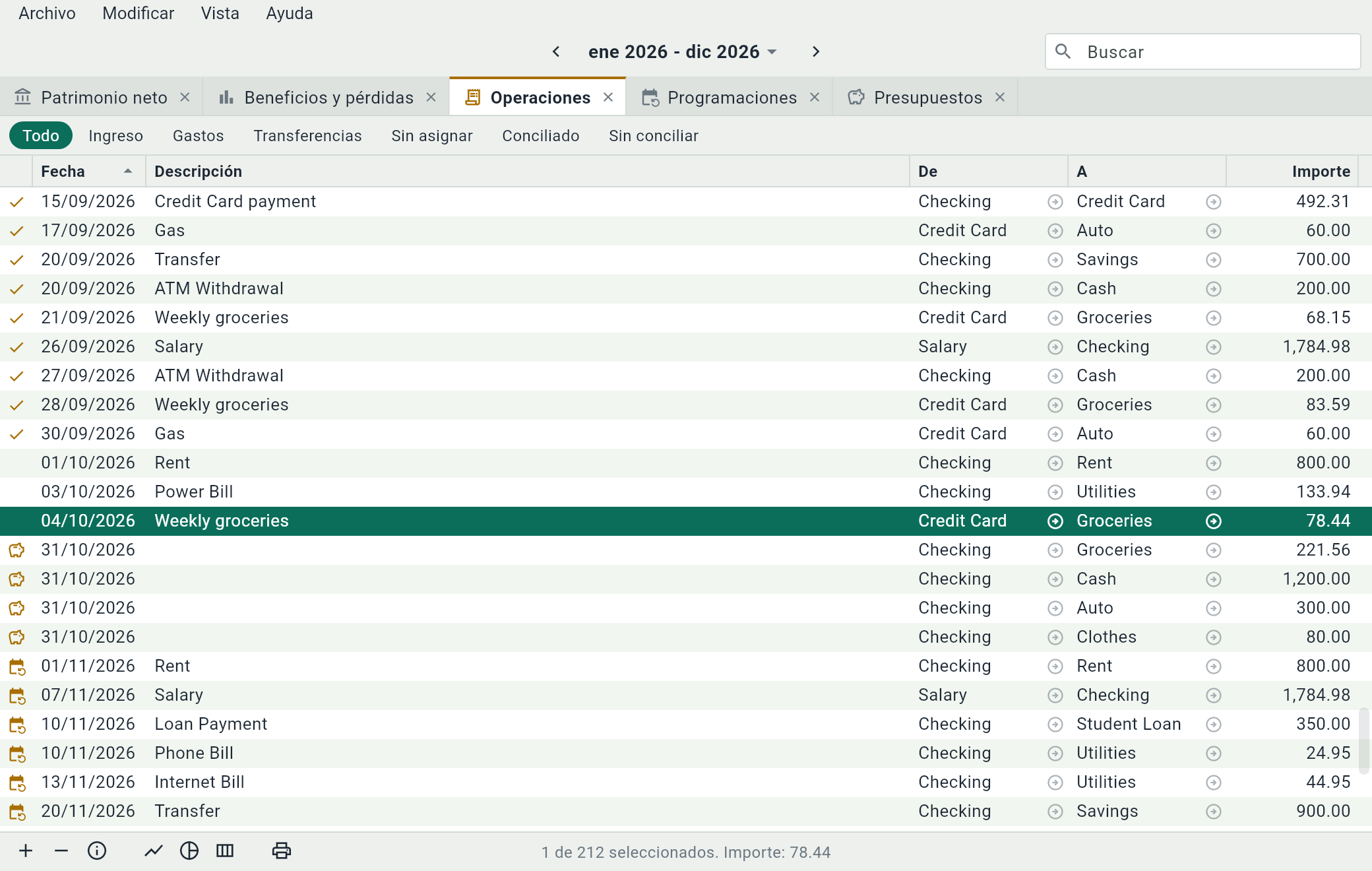1372x871 pixels.
Task: Open the Archivo menu
Action: [x=47, y=13]
